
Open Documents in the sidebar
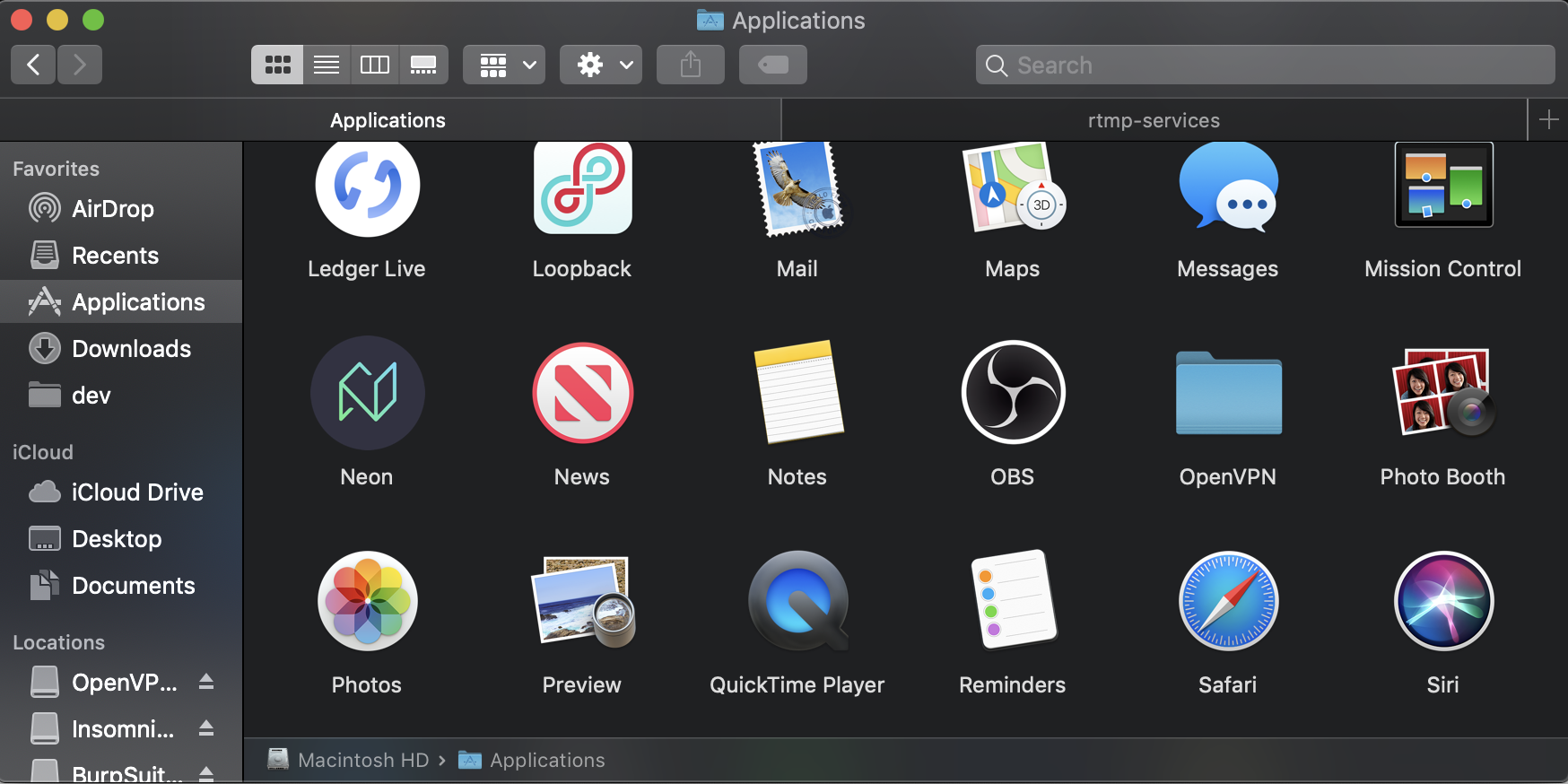pyautogui.click(x=121, y=586)
